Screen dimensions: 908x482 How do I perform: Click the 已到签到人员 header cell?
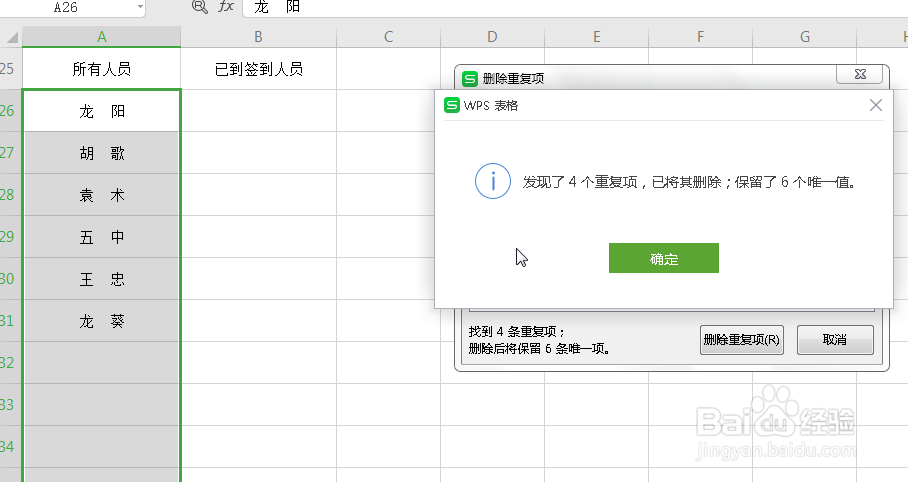258,69
